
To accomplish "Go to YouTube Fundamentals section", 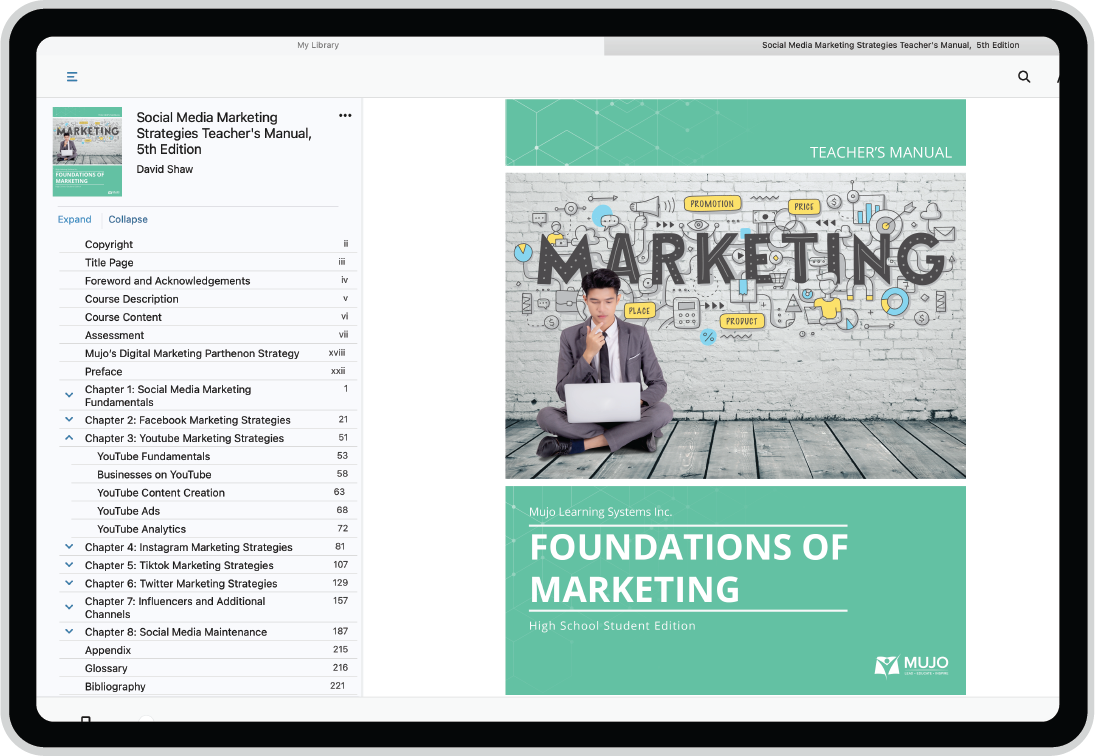I will (214, 457).
